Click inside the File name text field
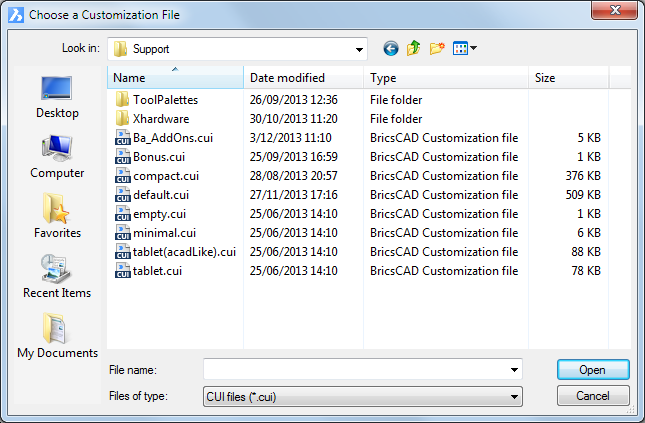Viewport: 645px width, 423px height. click(x=356, y=370)
